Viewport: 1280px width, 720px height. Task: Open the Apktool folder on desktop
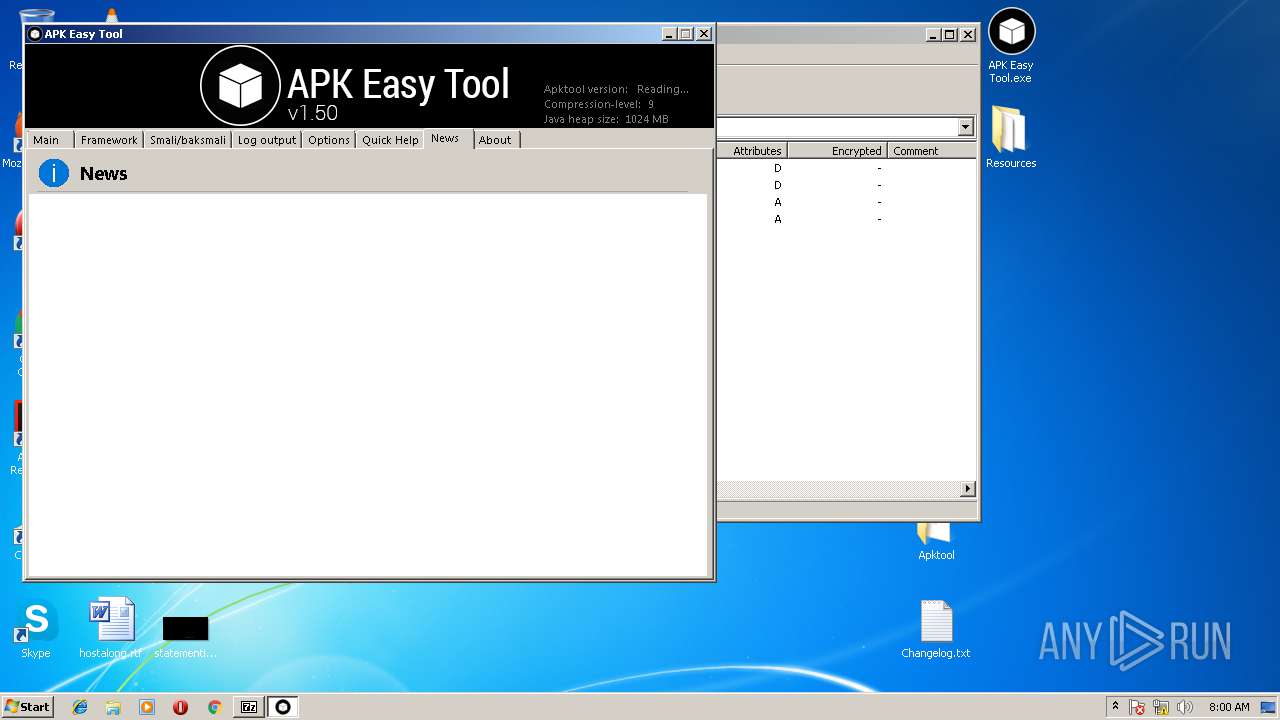point(935,542)
